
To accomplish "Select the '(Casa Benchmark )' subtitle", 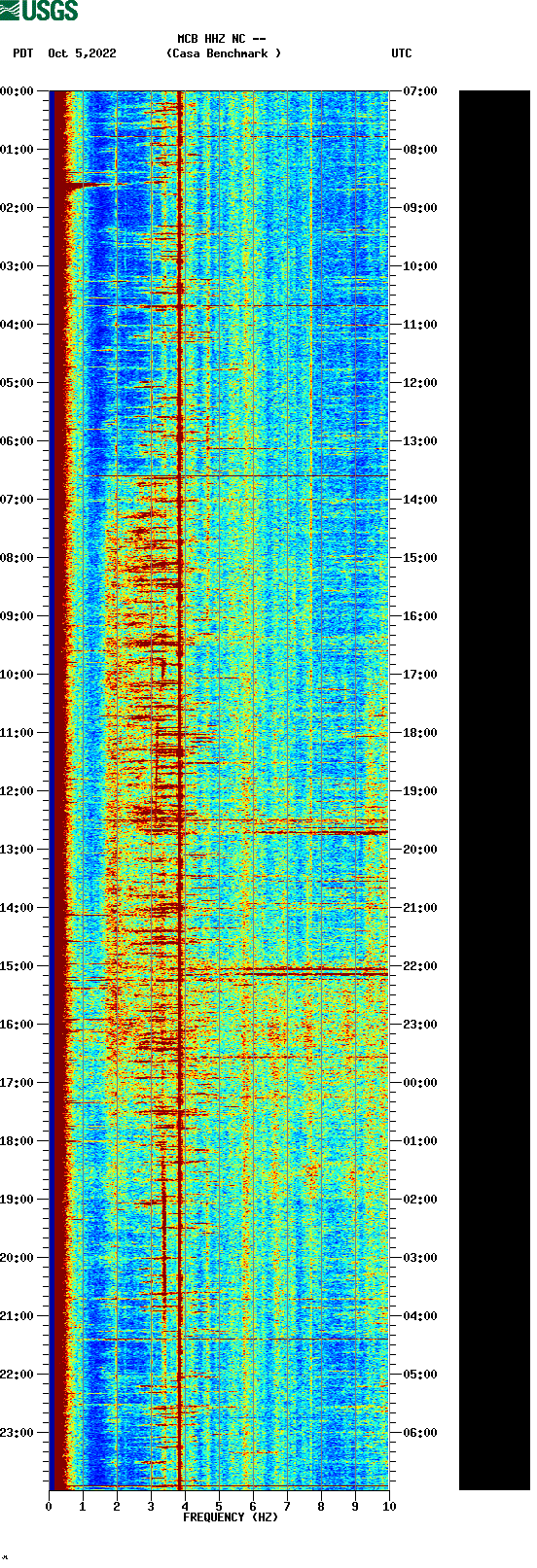I will tap(224, 53).
